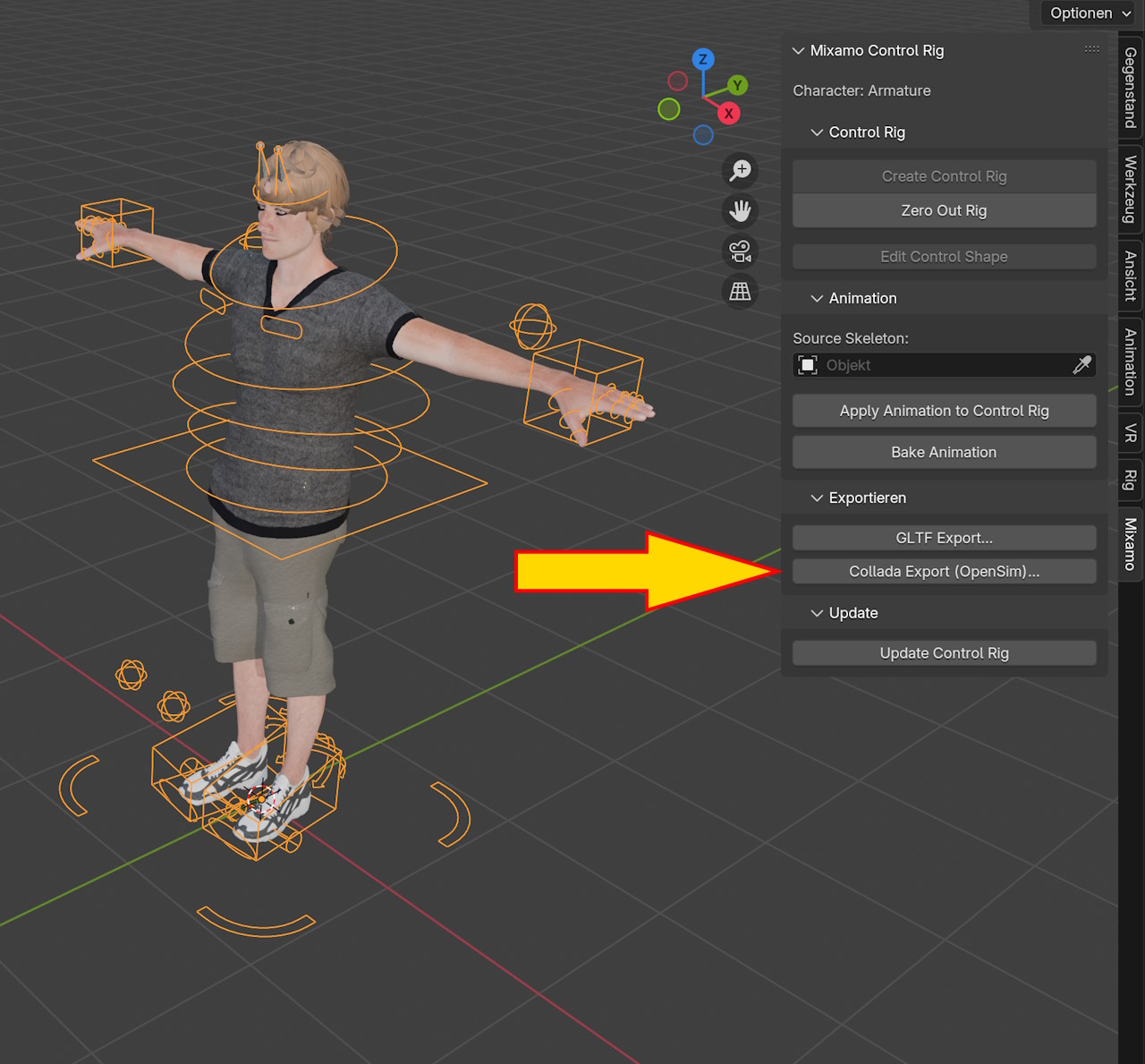Collapse the Animation subpanel
The height and width of the screenshot is (1064, 1145).
(x=817, y=299)
